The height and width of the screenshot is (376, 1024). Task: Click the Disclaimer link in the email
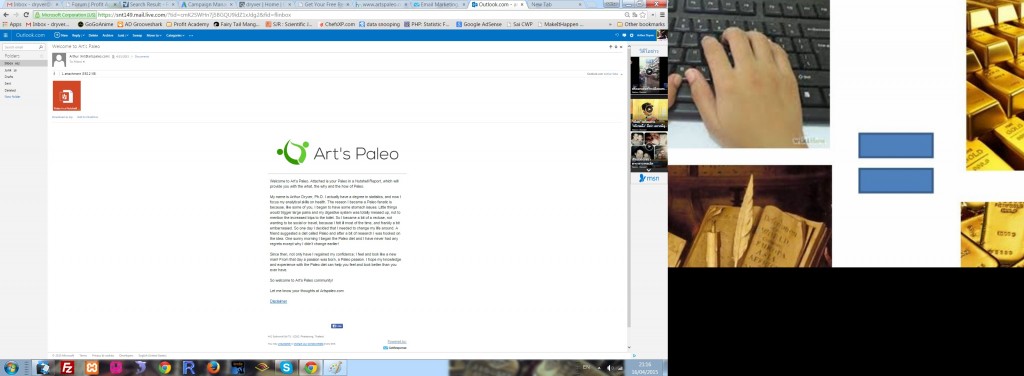[278, 301]
